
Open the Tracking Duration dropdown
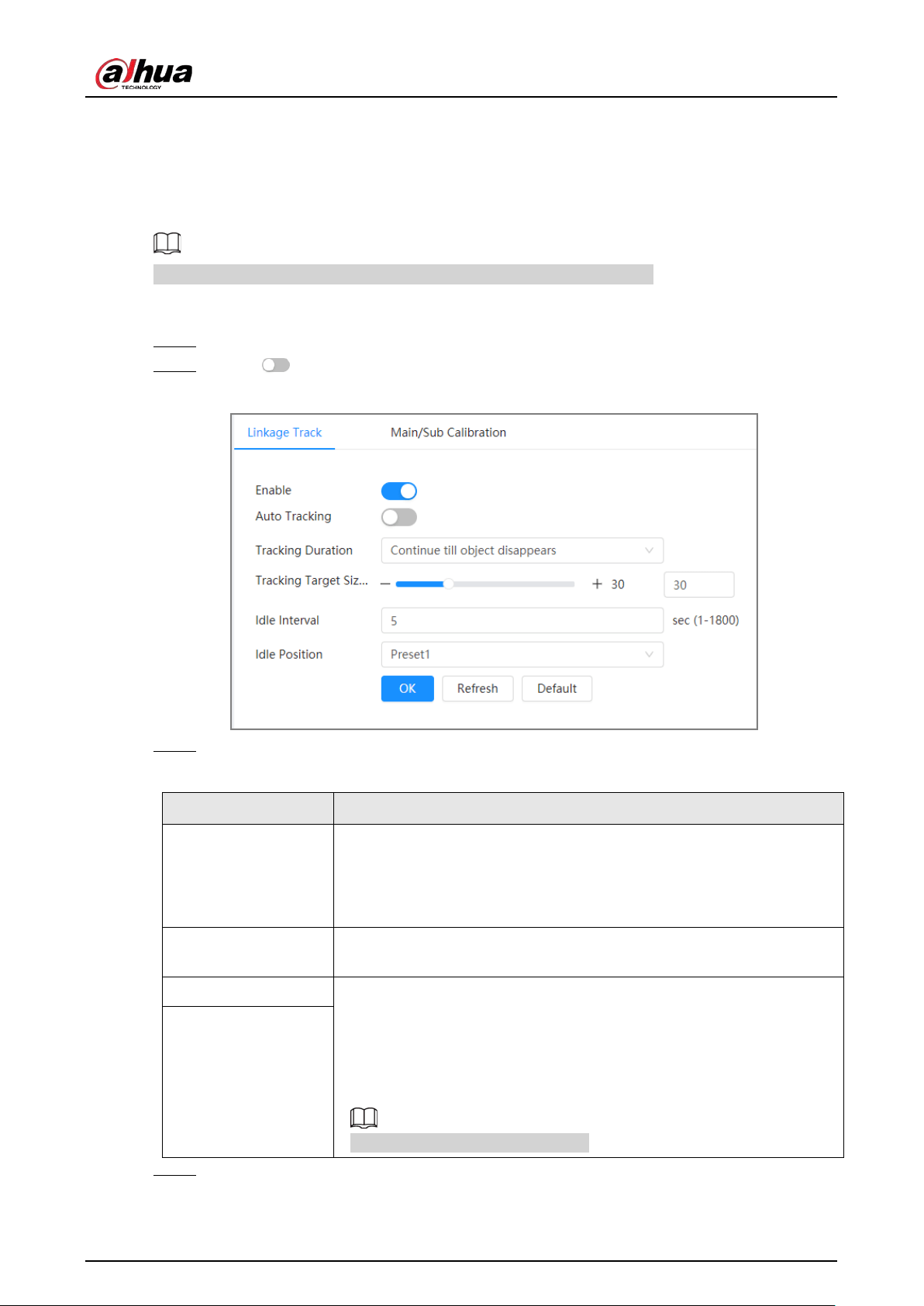click(x=522, y=550)
